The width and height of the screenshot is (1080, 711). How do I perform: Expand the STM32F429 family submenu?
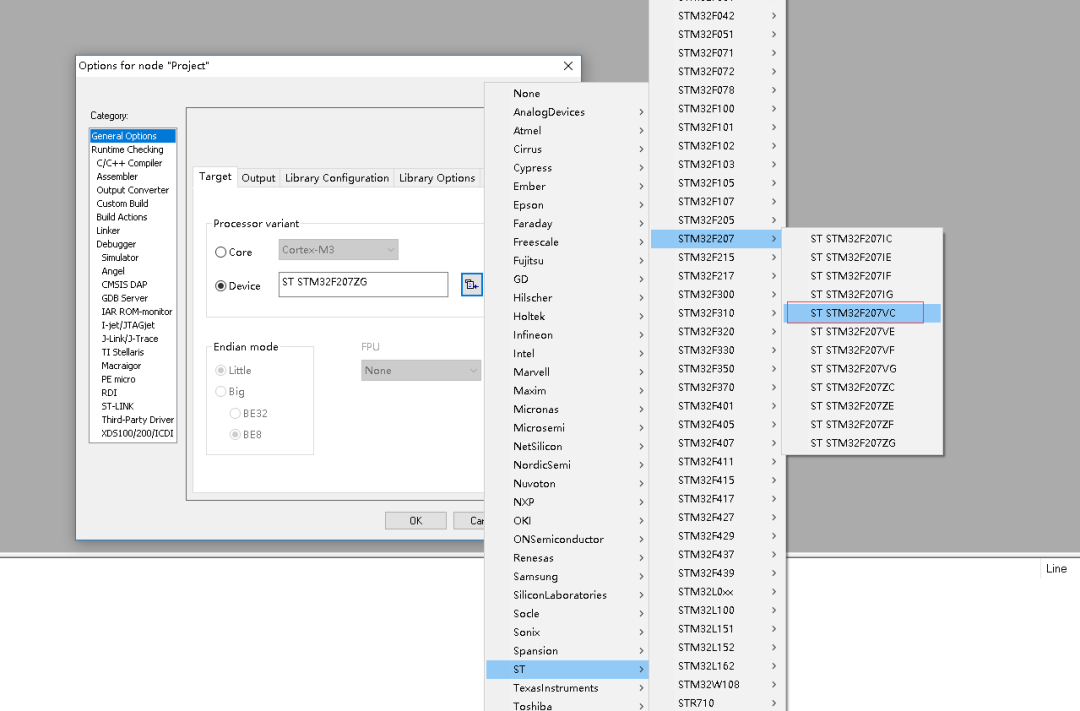[x=717, y=536]
